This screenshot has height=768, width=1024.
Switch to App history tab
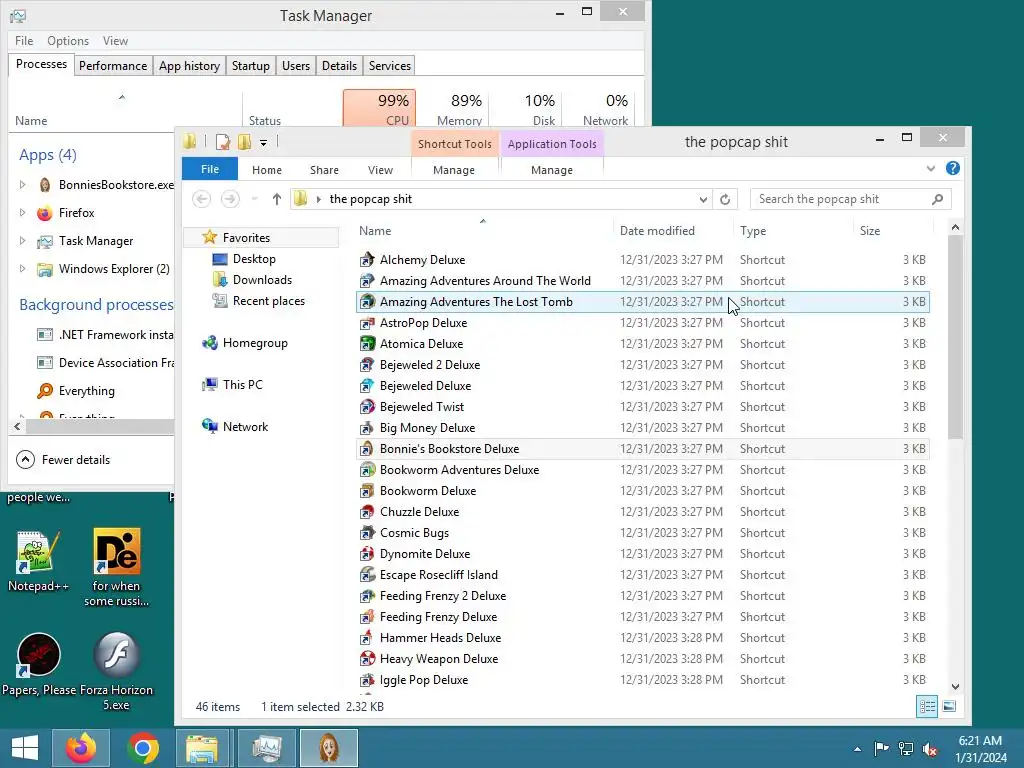(x=189, y=66)
